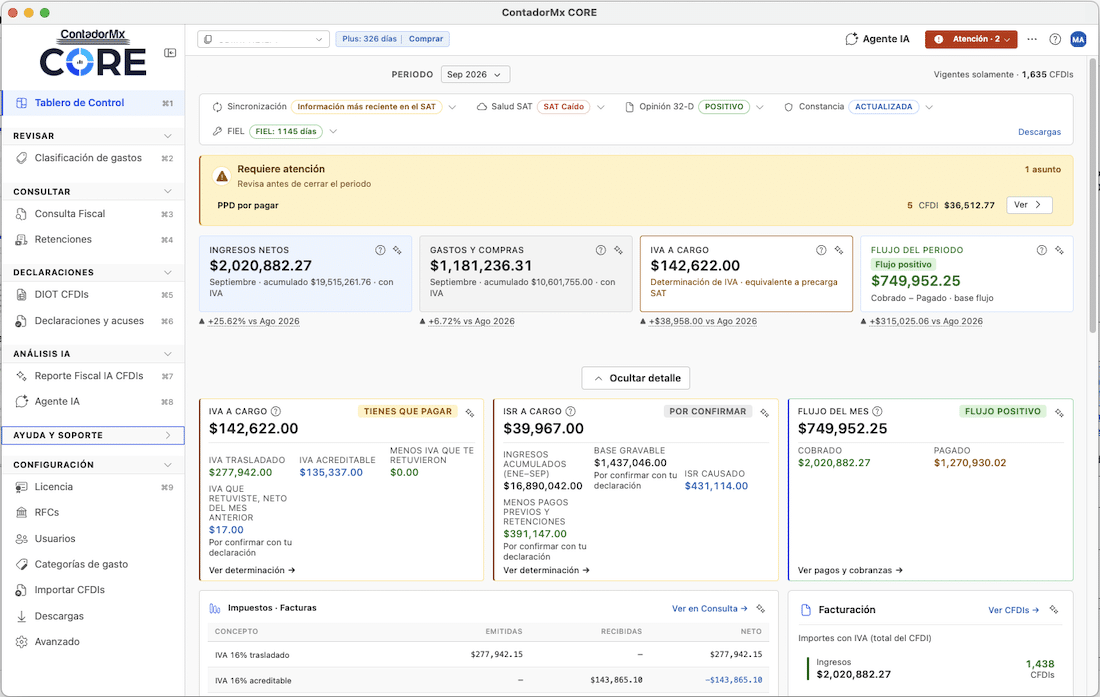Click help icon on Gastos y Compras card

click(601, 250)
